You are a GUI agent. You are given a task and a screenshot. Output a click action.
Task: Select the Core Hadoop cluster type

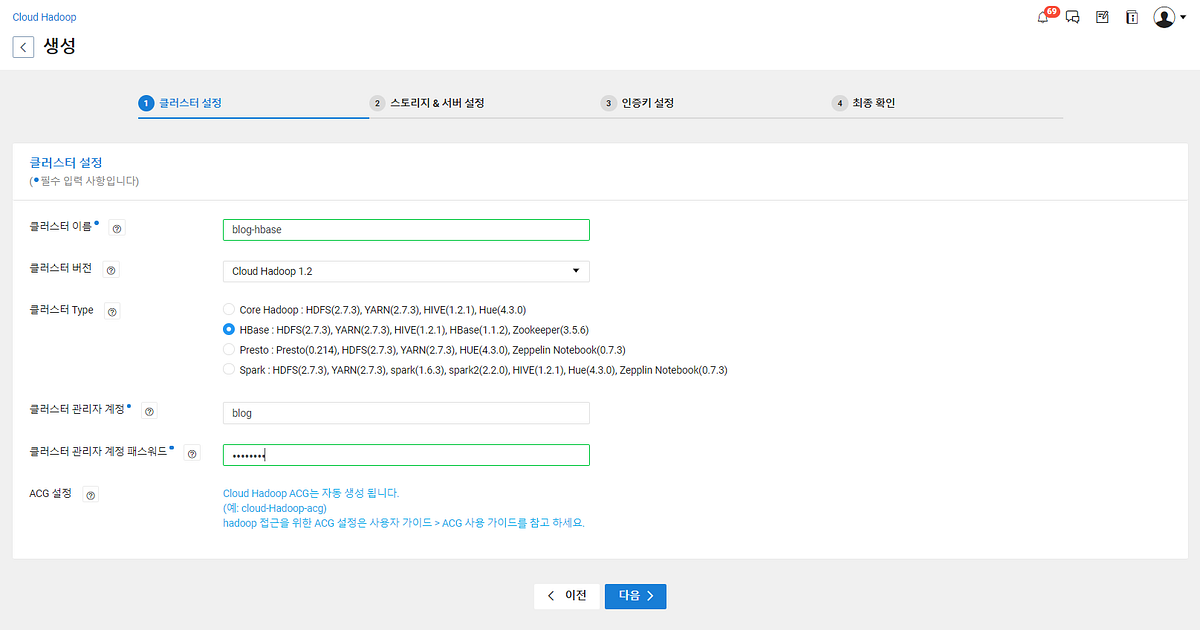(x=228, y=310)
